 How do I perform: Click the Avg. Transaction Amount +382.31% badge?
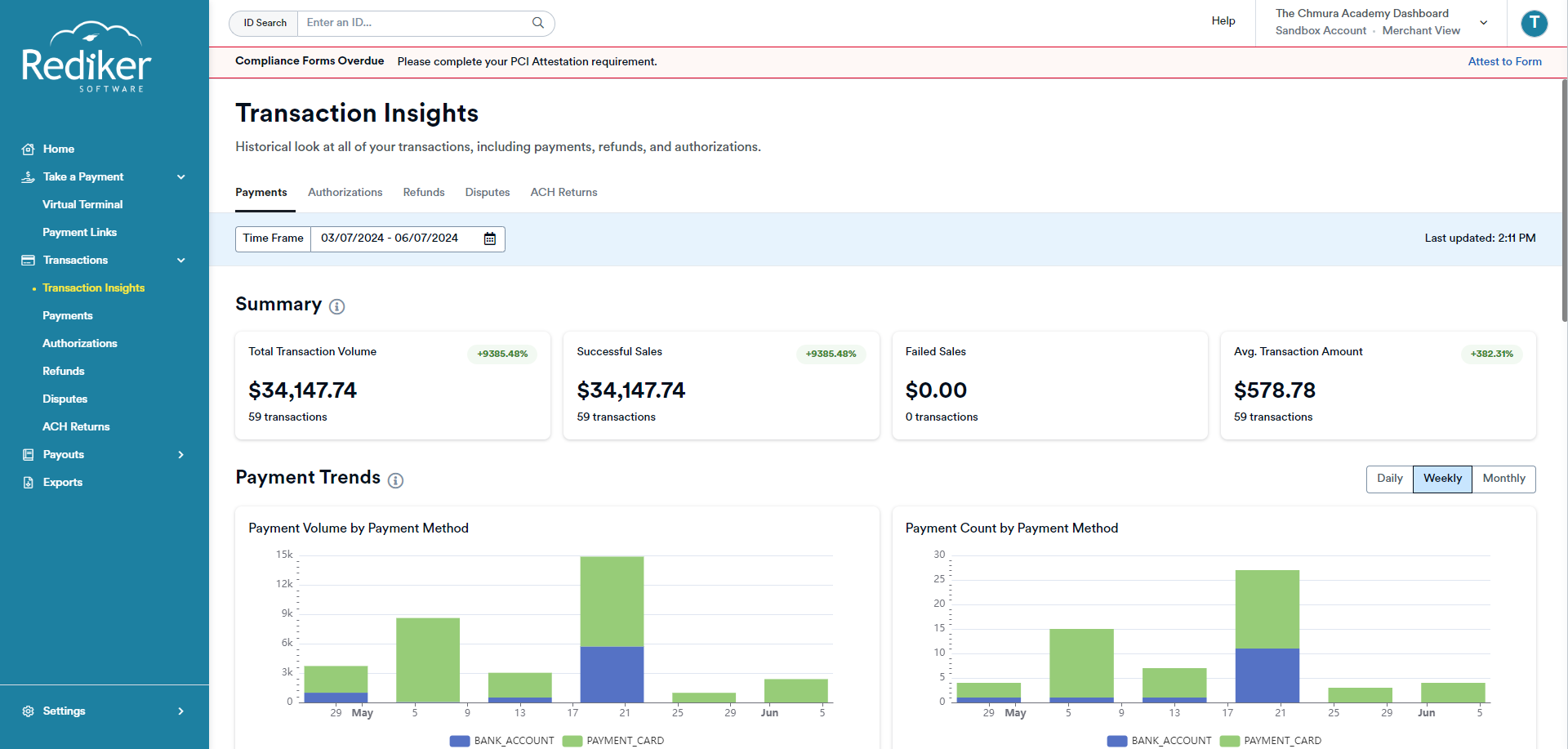click(1491, 354)
